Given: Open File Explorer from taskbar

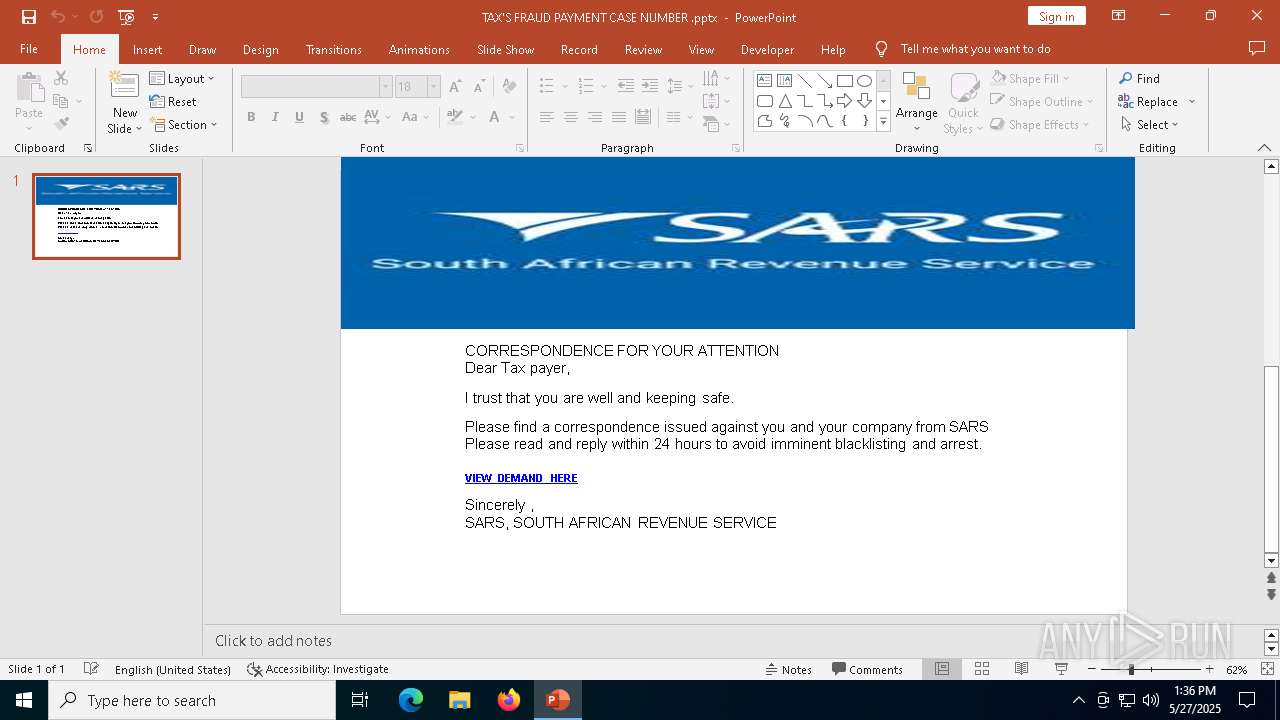Looking at the screenshot, I should [x=460, y=700].
